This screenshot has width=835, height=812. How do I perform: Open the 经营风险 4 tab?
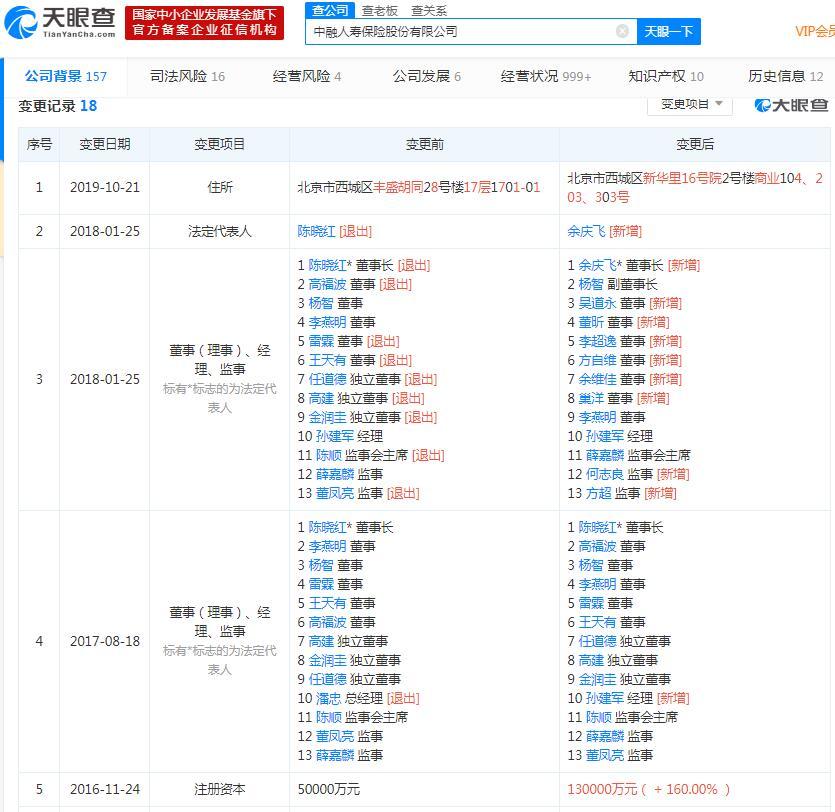point(307,77)
